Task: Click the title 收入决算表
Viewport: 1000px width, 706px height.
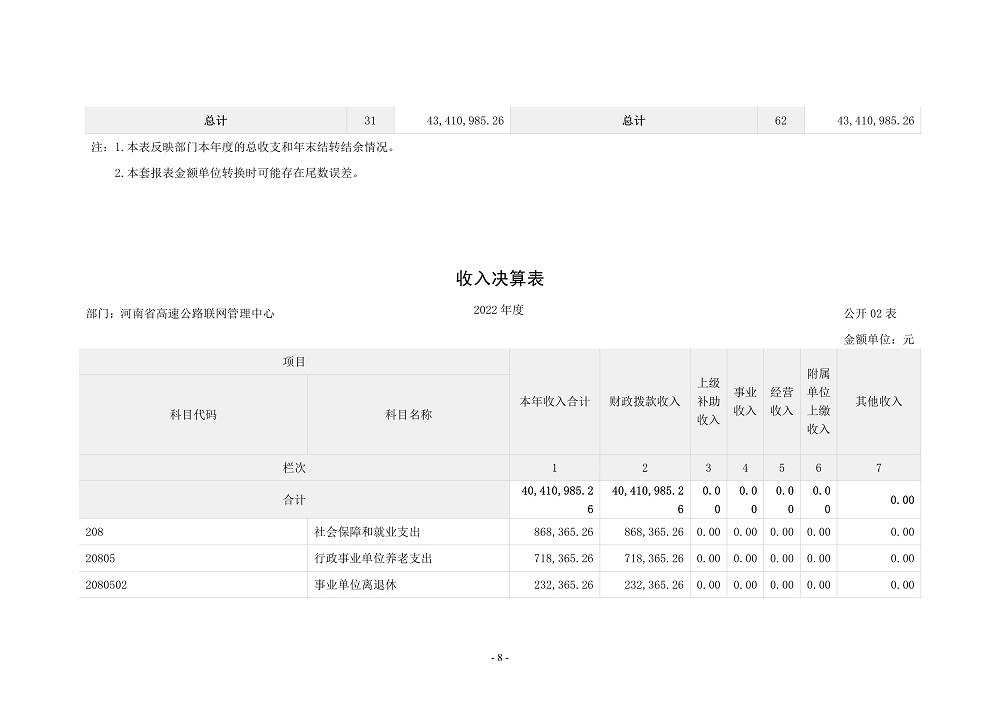Action: tap(499, 279)
